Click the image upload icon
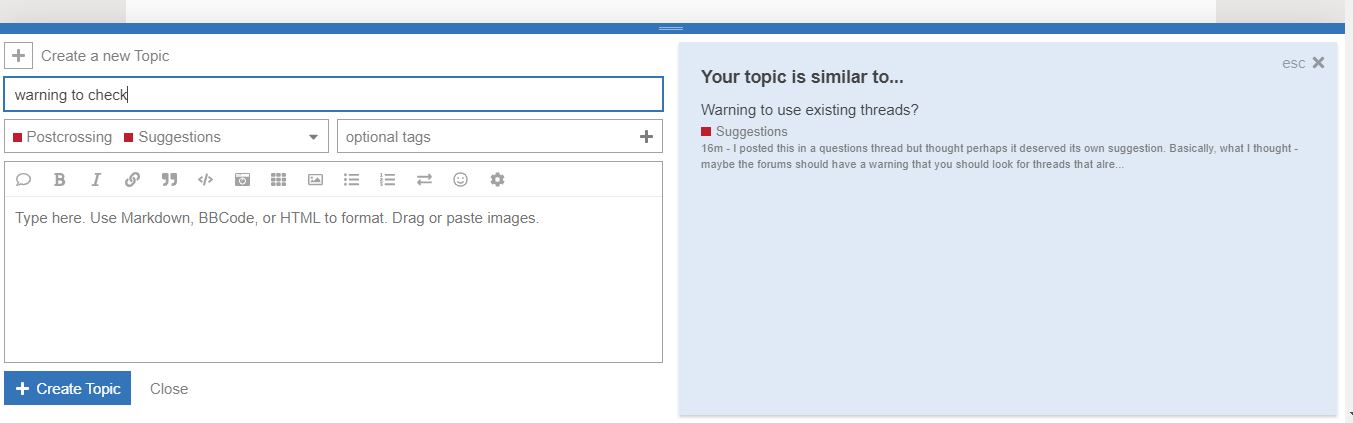 [x=315, y=180]
